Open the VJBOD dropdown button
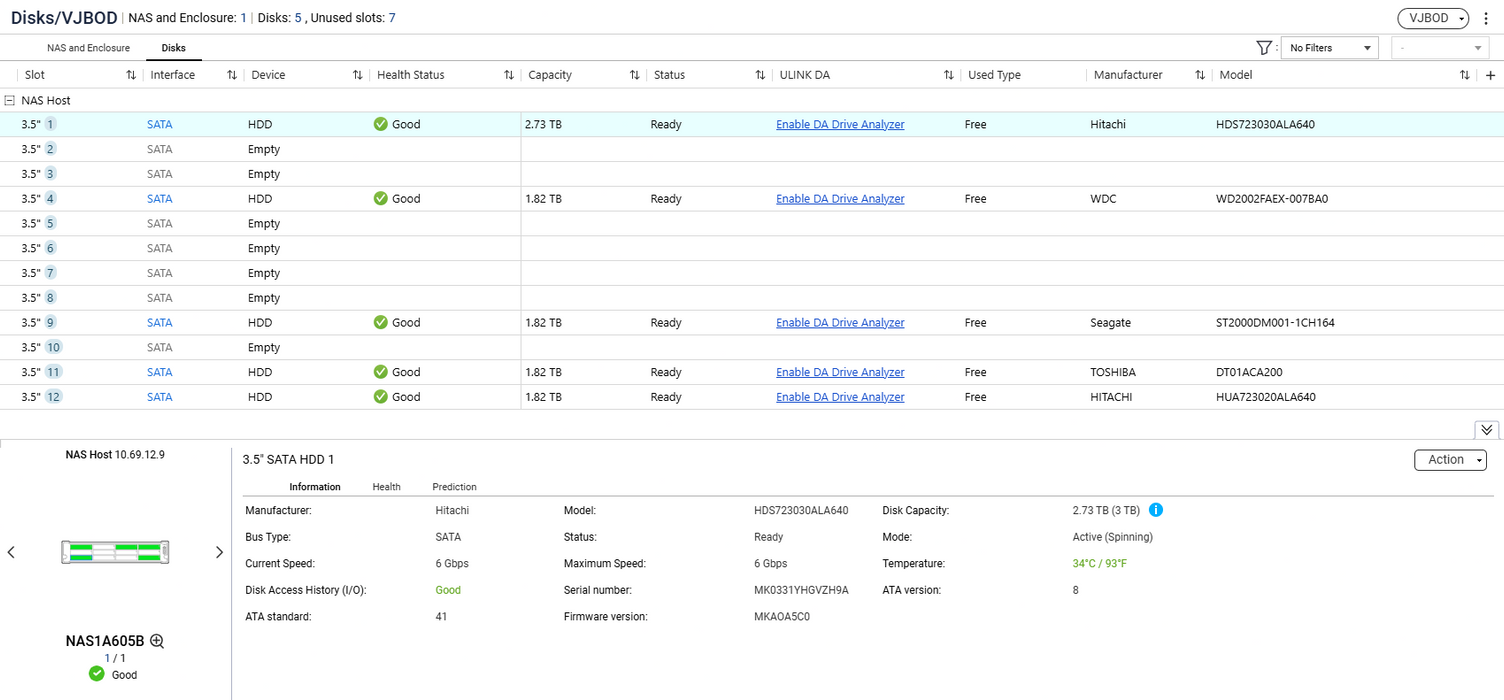This screenshot has height=700, width=1504. pos(1433,19)
